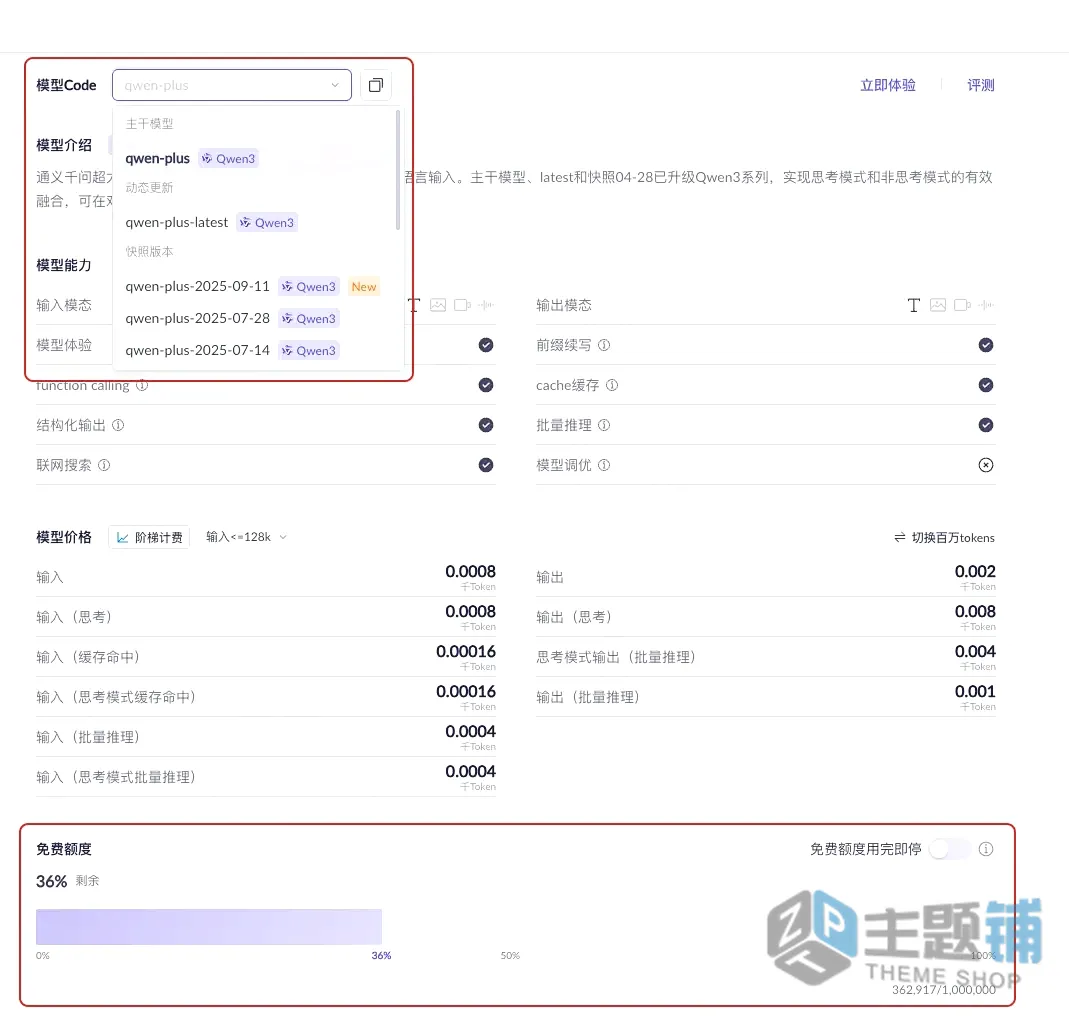The width and height of the screenshot is (1069, 1017).
Task: Click info icon next to function calling
Action: 142,385
